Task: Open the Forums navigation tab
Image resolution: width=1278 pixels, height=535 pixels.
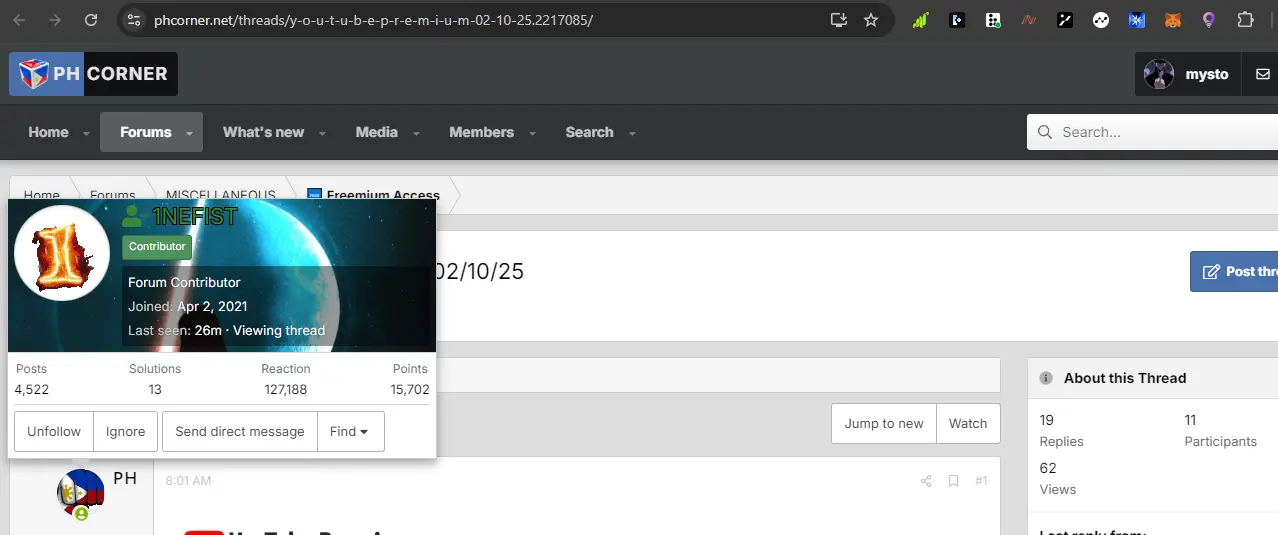Action: [146, 132]
